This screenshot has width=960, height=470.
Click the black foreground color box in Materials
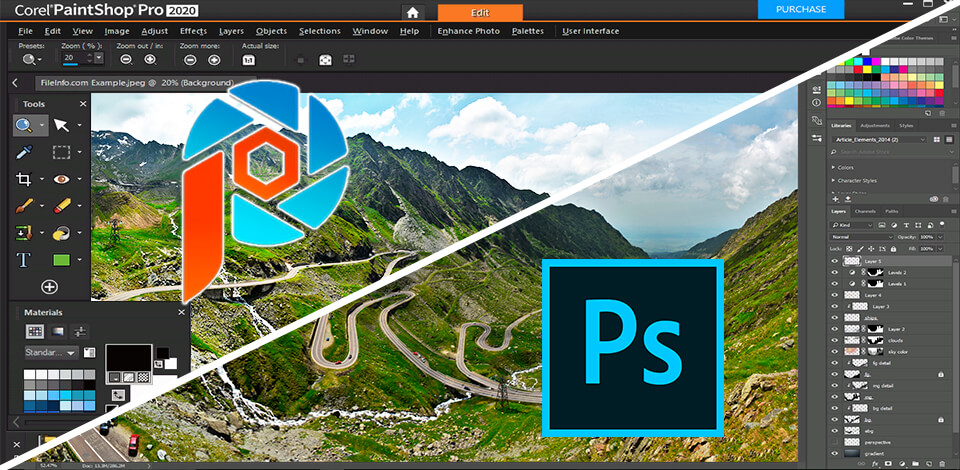[129, 357]
